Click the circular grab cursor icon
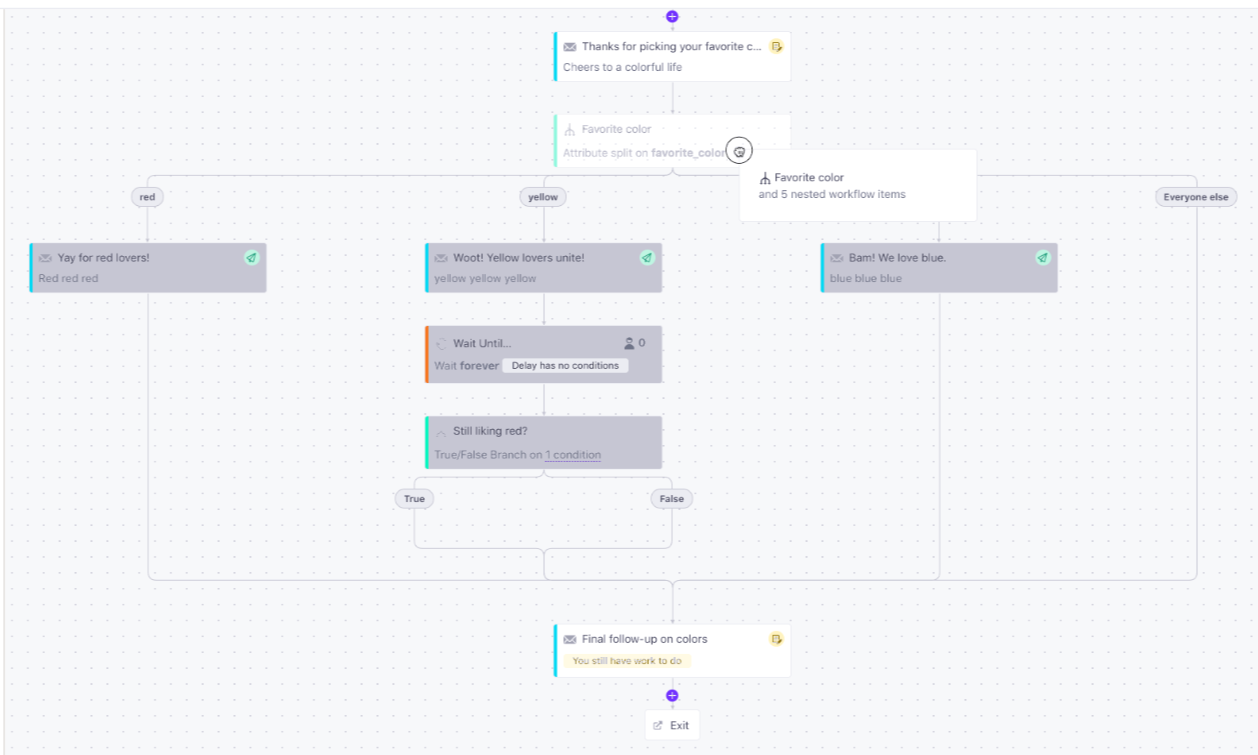This screenshot has height=755, width=1258. (739, 151)
